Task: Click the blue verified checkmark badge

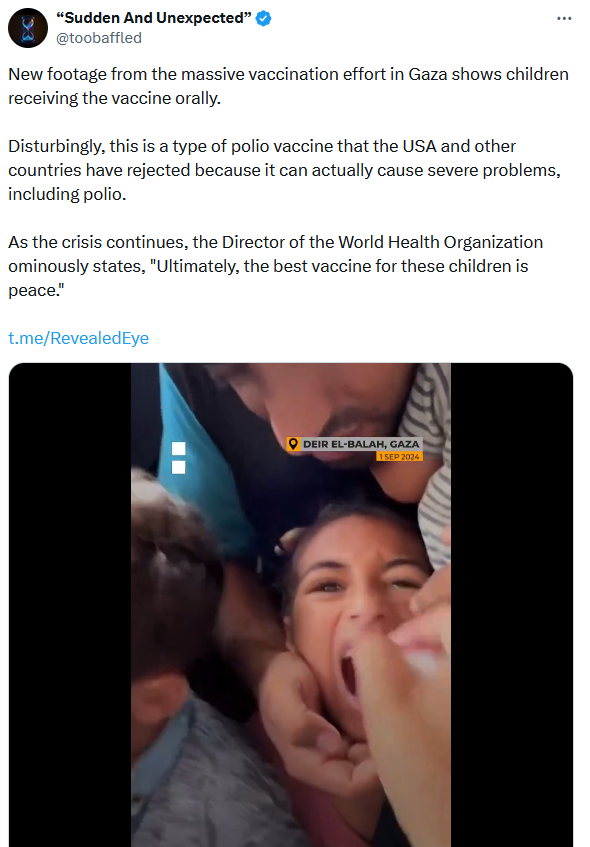Action: coord(263,18)
